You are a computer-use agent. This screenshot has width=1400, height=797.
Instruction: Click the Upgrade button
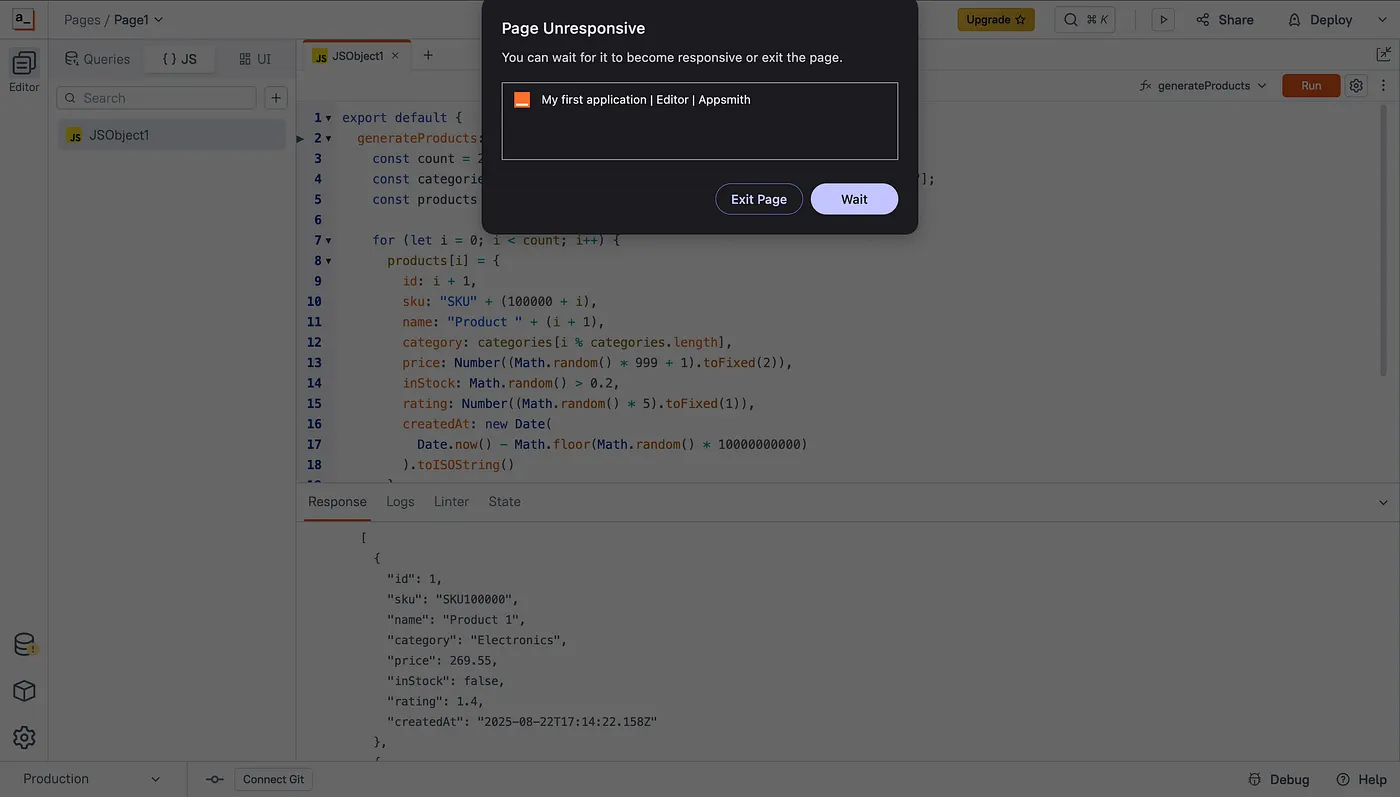coord(996,19)
